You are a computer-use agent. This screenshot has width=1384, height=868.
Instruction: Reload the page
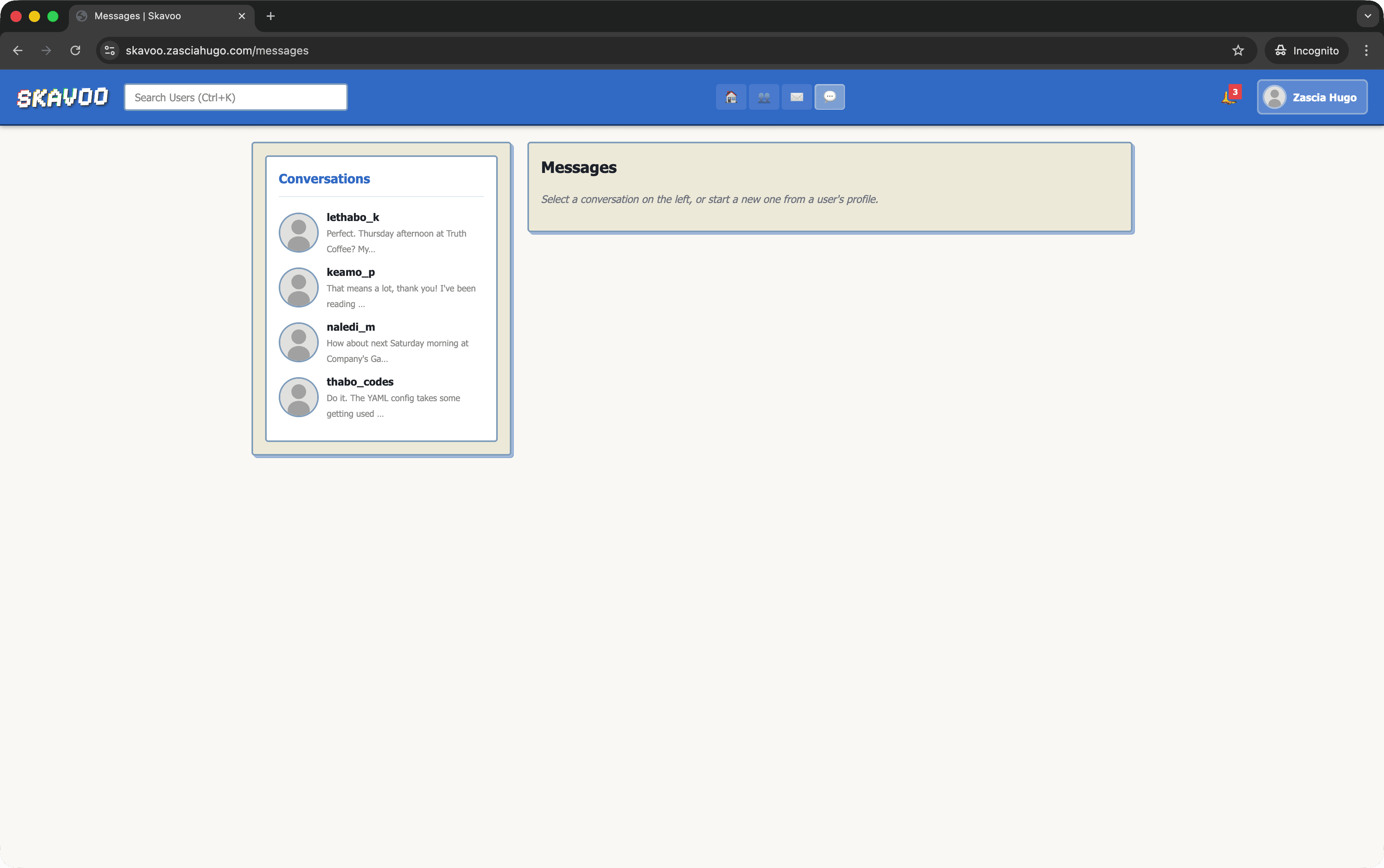point(75,50)
